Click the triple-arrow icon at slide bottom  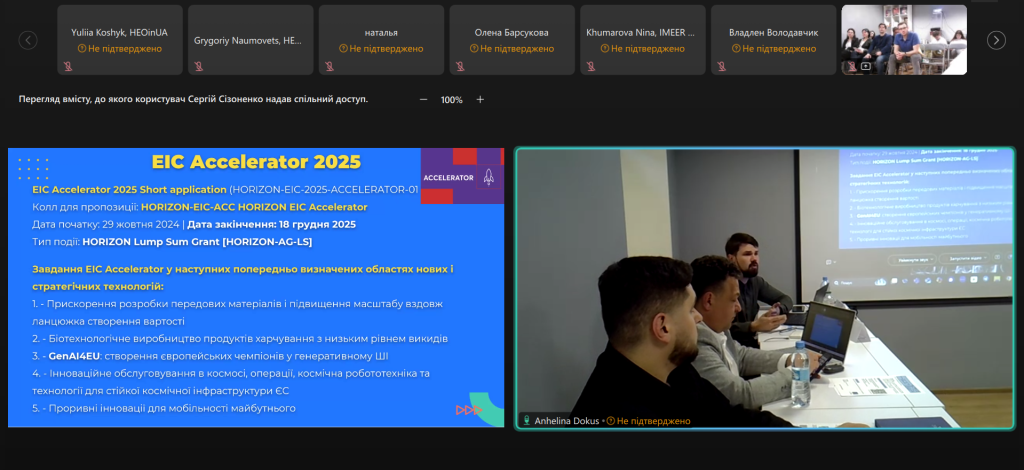469,410
